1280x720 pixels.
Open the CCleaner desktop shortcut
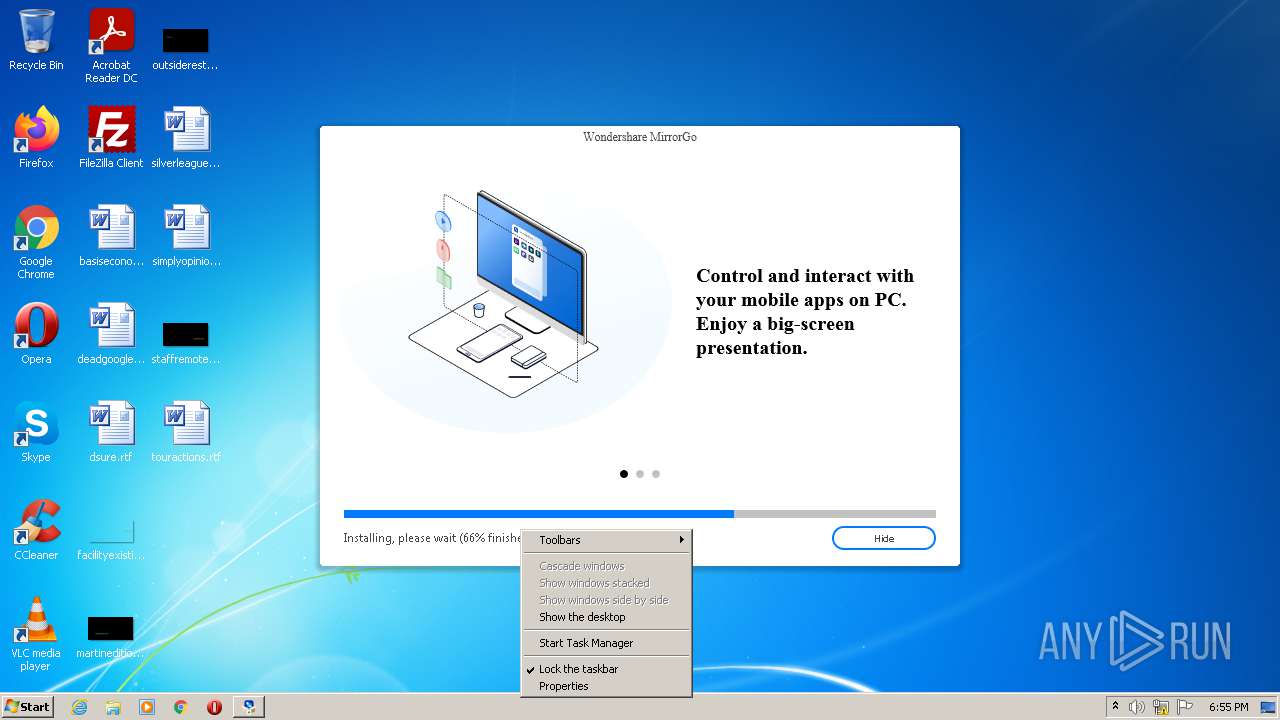pyautogui.click(x=36, y=530)
